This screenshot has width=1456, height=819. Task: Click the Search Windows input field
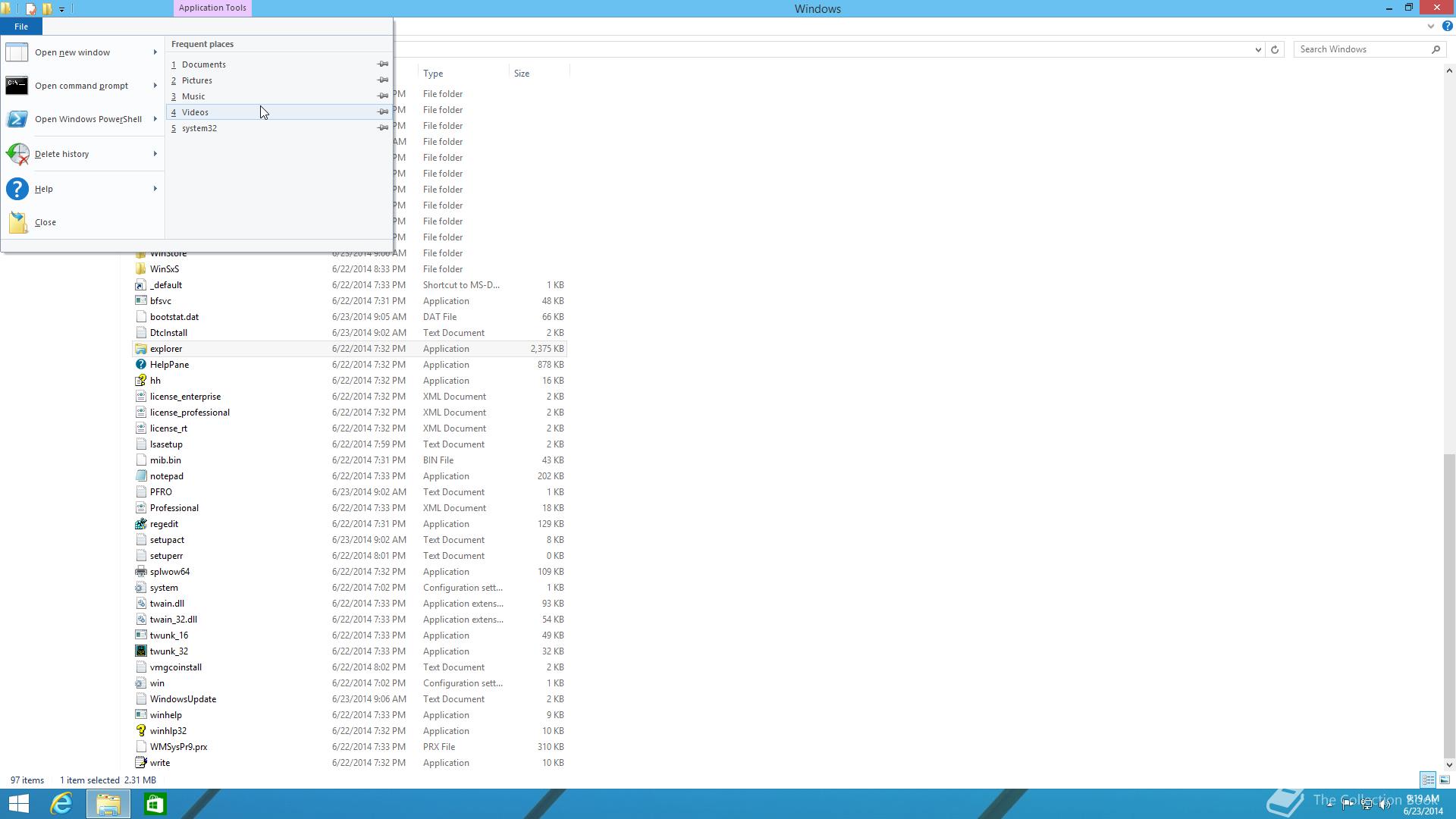click(x=1361, y=49)
